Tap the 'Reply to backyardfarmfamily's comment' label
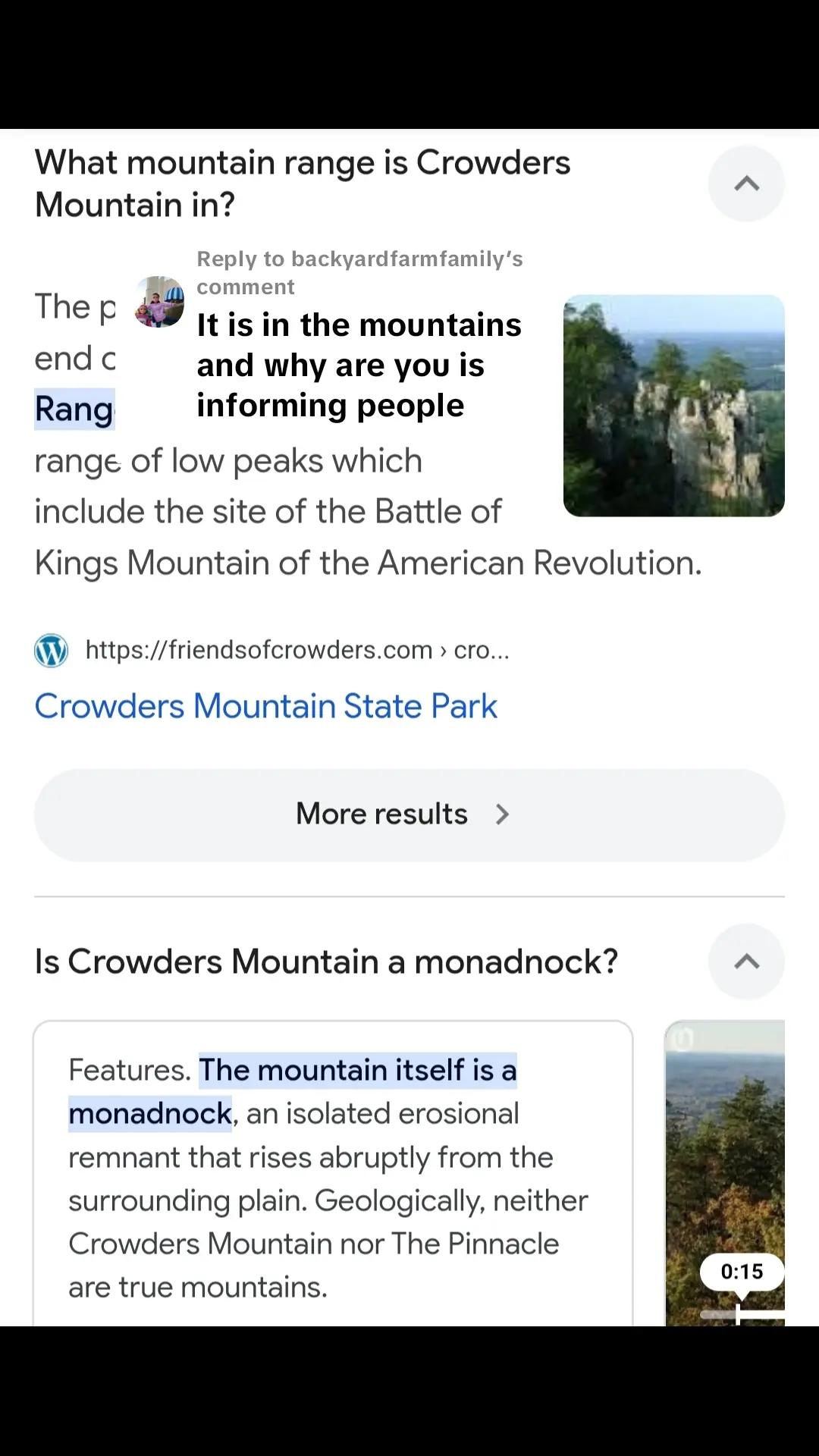 (359, 273)
